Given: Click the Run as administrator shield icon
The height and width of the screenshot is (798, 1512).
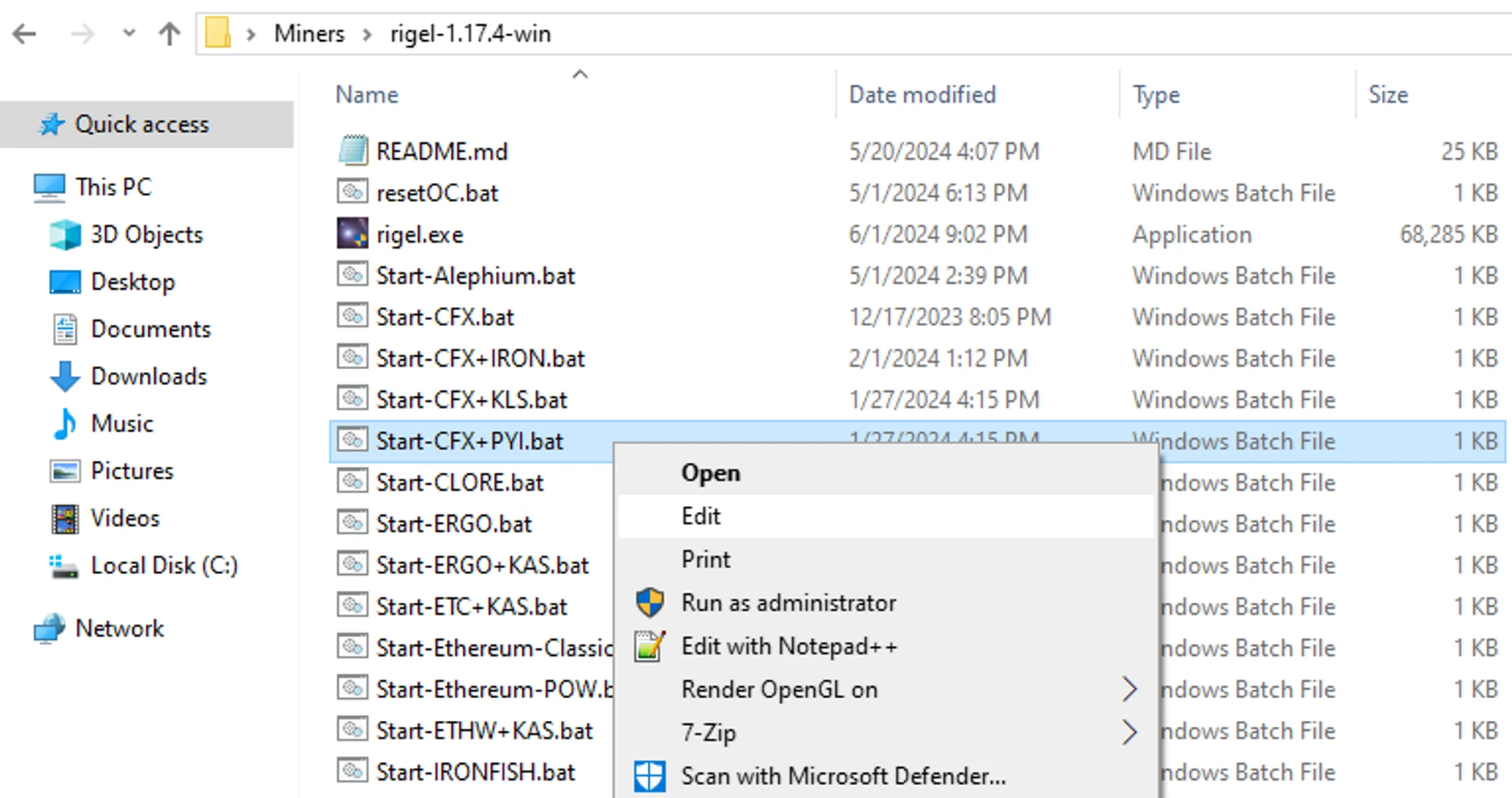Looking at the screenshot, I should tap(649, 604).
